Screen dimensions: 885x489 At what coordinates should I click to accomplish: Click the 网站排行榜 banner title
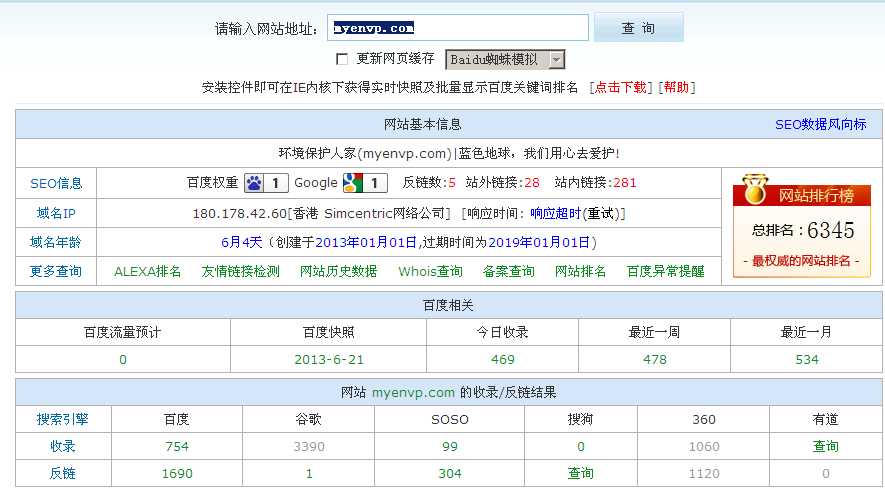point(816,196)
